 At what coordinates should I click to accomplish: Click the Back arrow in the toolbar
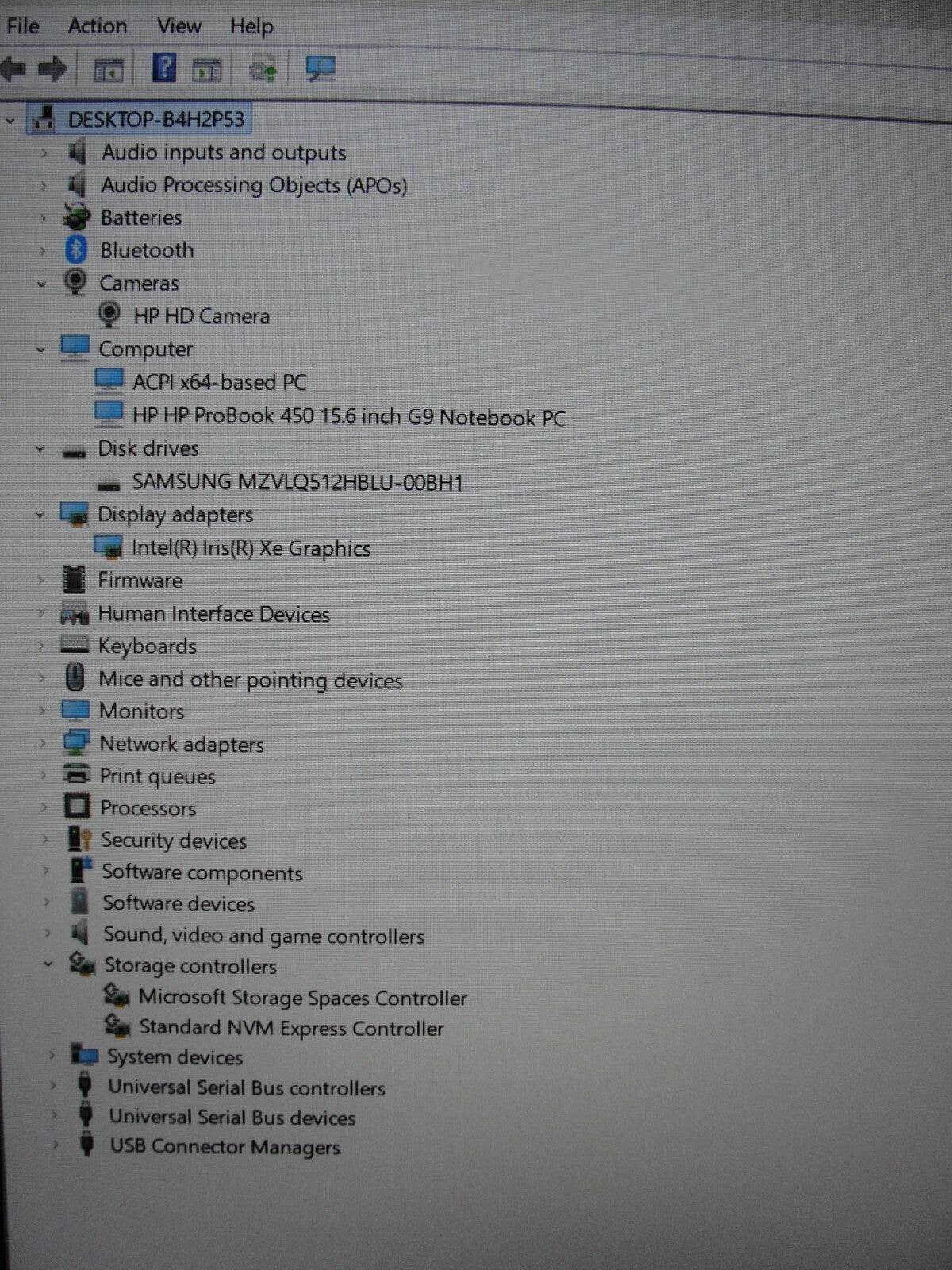[x=13, y=70]
